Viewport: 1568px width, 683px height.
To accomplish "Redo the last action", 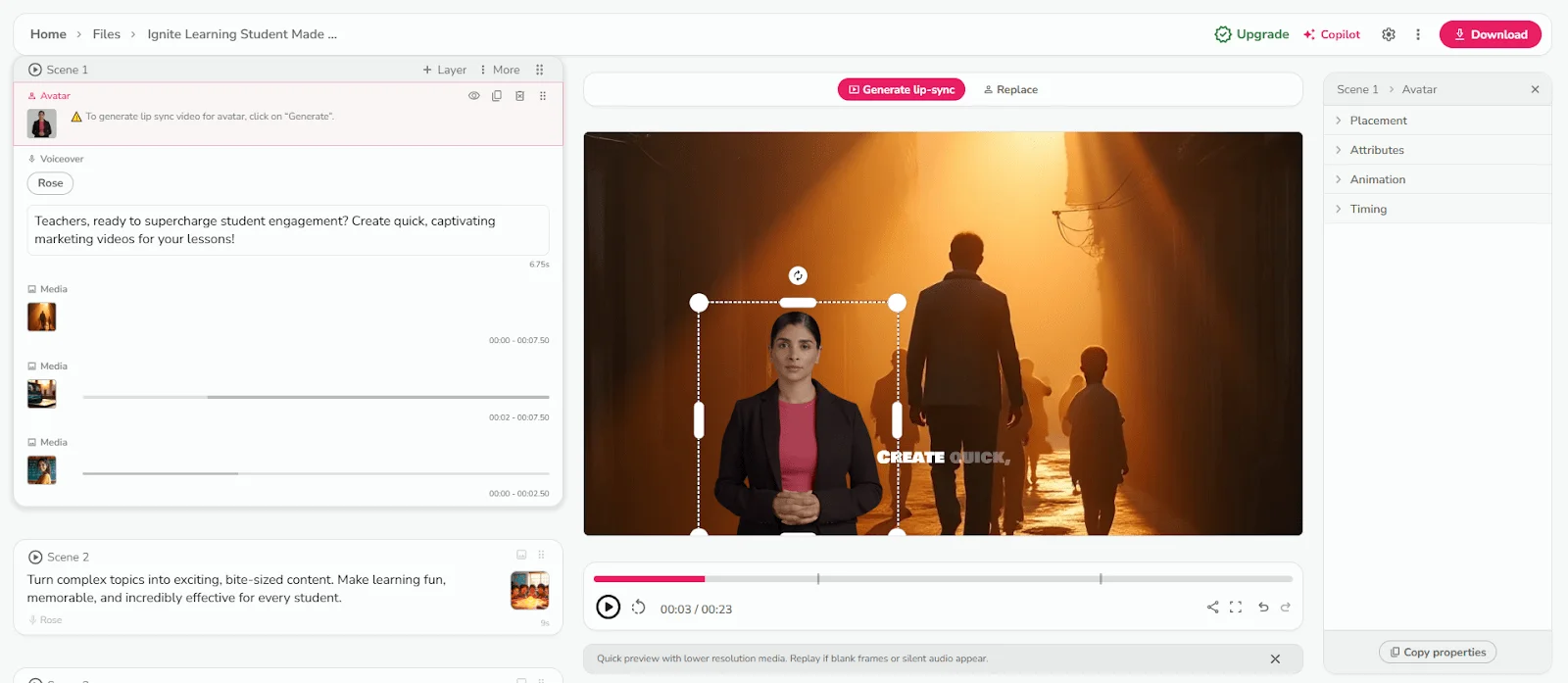I will coord(1285,608).
